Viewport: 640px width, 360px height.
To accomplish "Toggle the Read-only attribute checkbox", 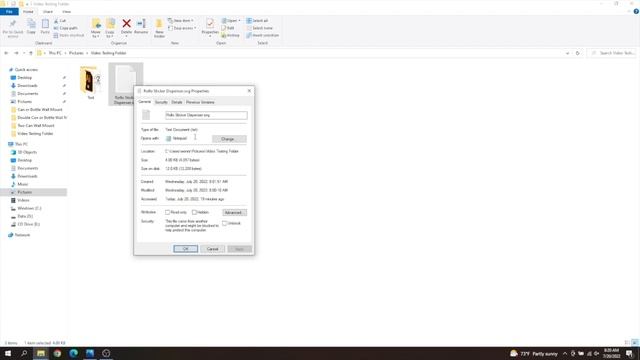I will click(x=167, y=212).
